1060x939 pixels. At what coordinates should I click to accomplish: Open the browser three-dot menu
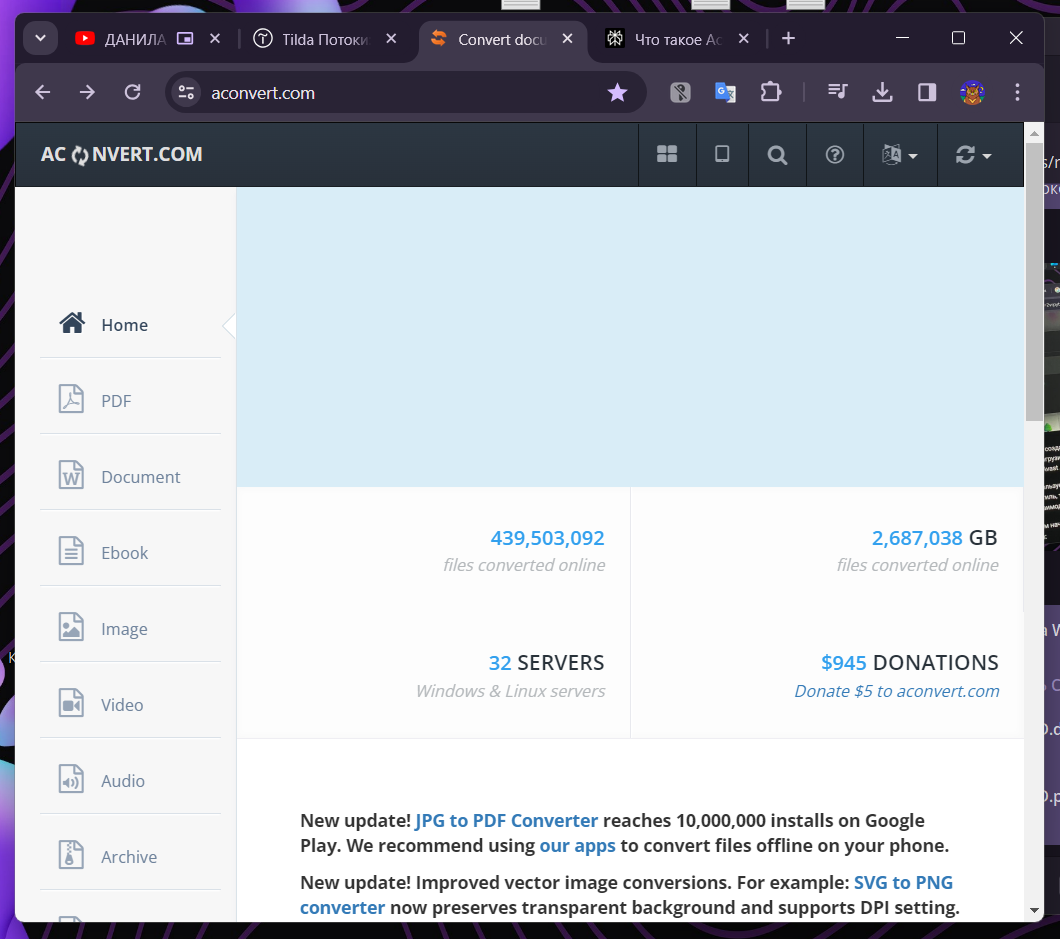coord(1017,92)
